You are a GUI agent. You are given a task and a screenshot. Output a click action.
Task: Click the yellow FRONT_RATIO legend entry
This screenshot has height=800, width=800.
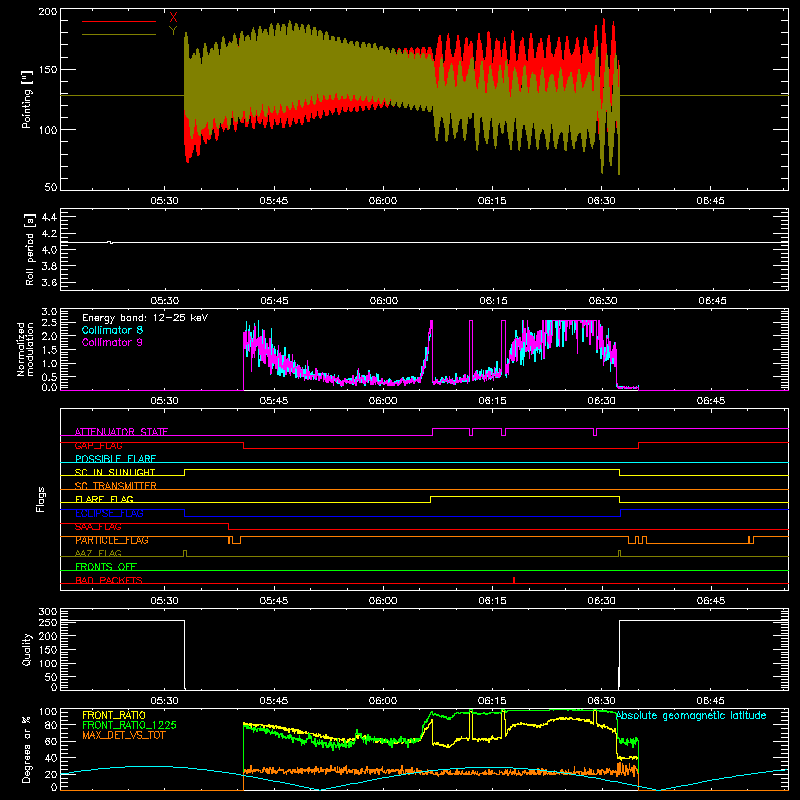114,715
